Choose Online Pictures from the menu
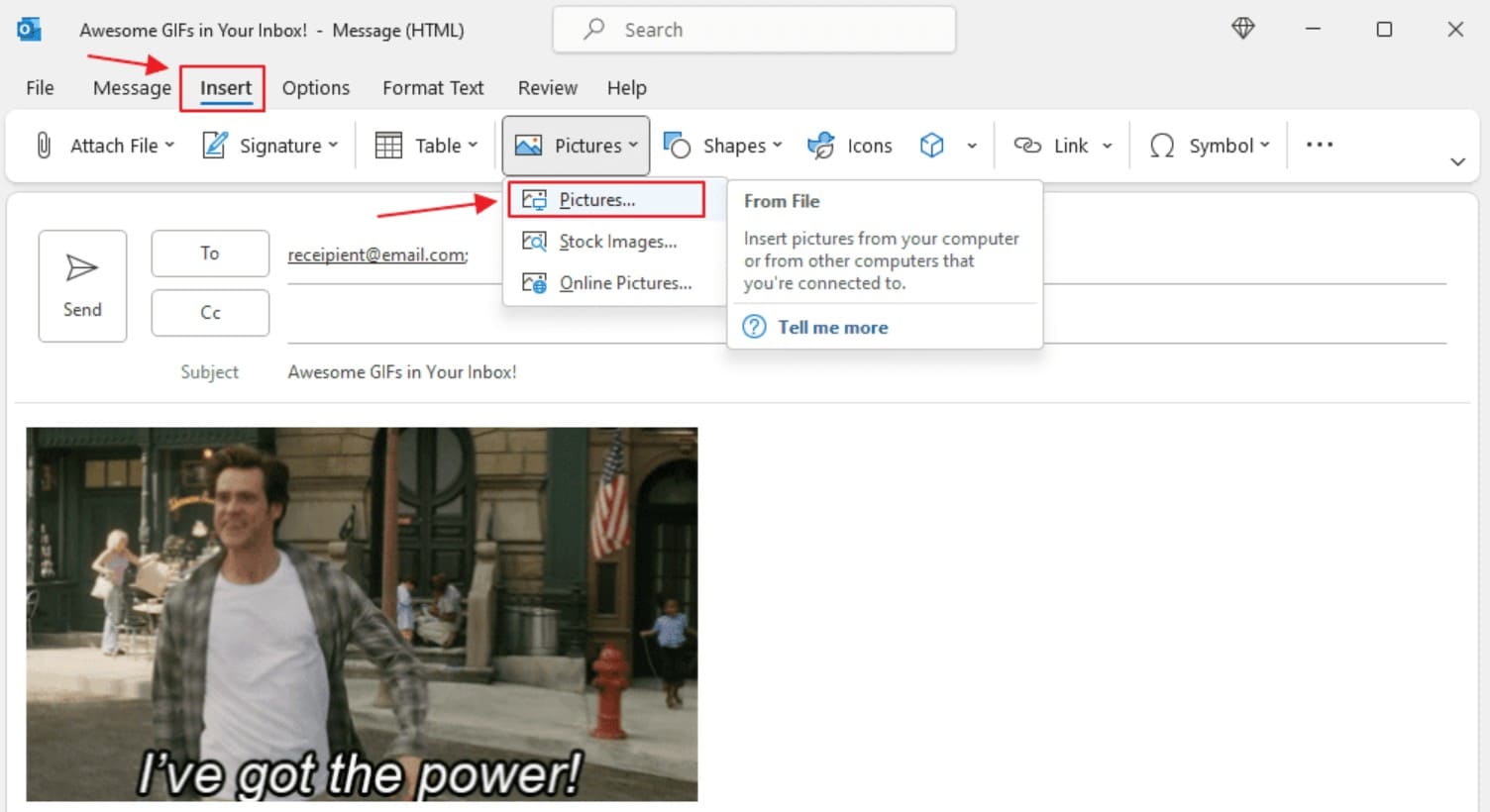The width and height of the screenshot is (1490, 812). [625, 283]
